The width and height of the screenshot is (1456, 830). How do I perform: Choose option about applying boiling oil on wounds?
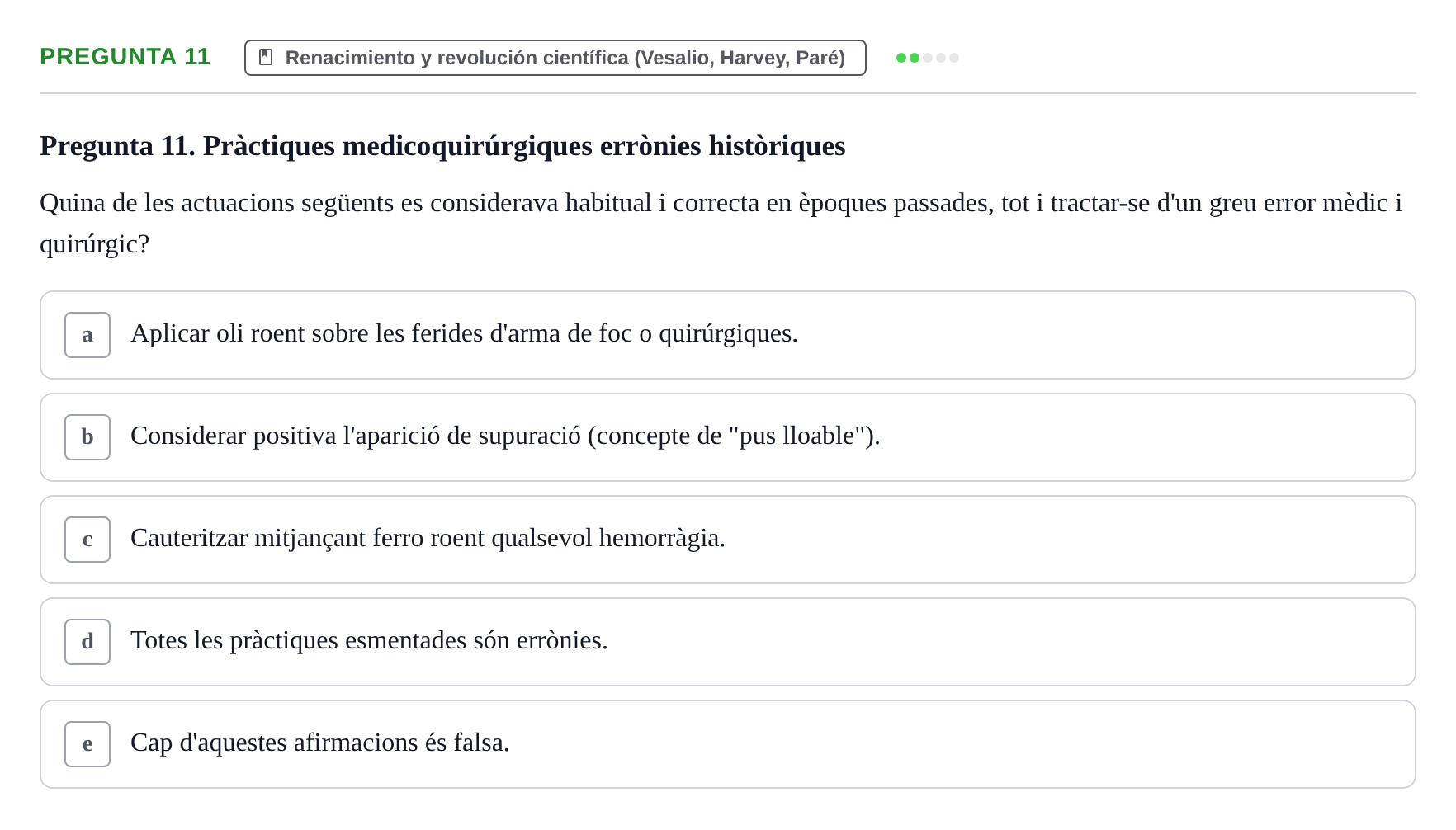click(x=728, y=335)
